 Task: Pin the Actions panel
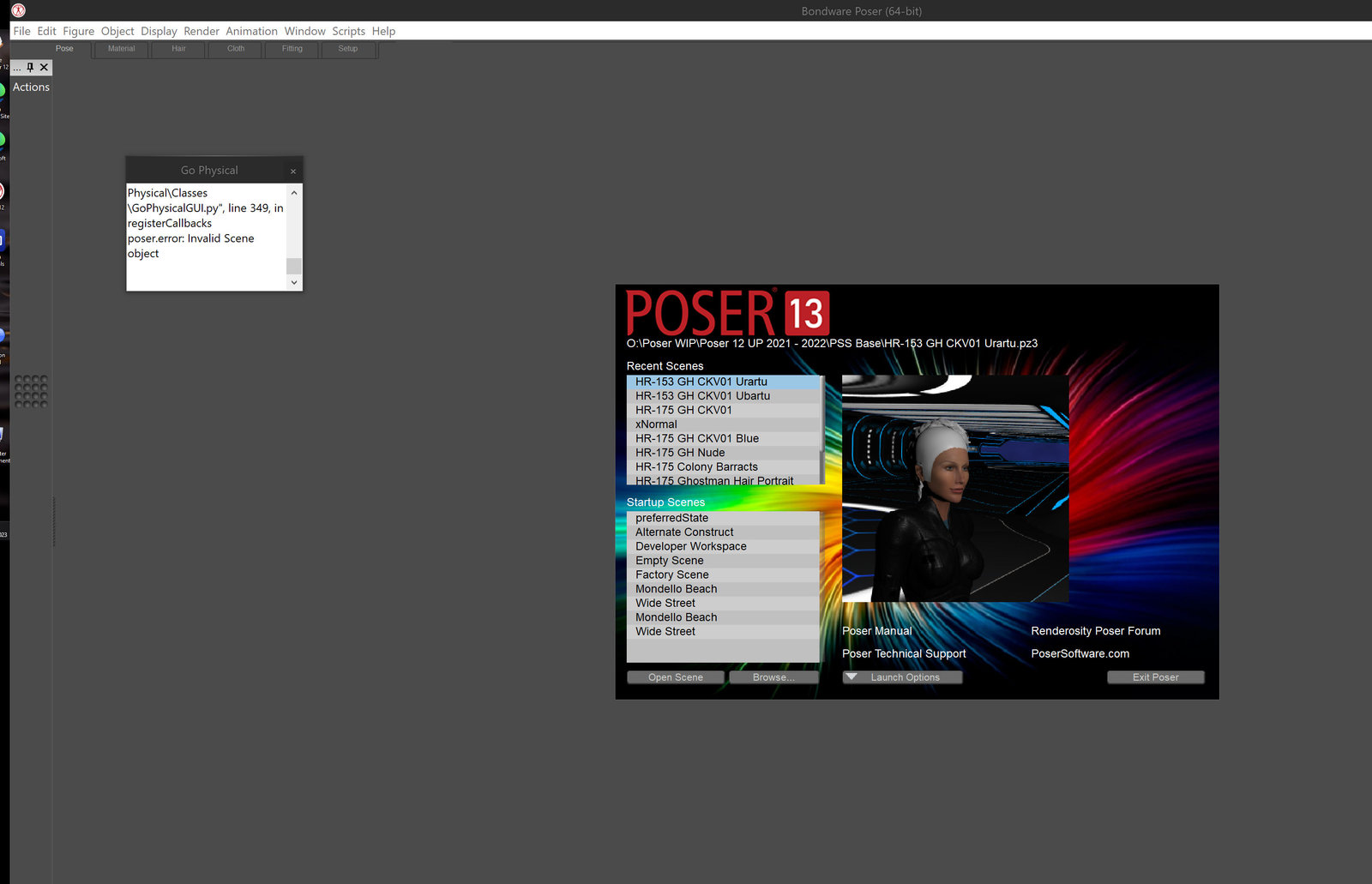(x=30, y=67)
